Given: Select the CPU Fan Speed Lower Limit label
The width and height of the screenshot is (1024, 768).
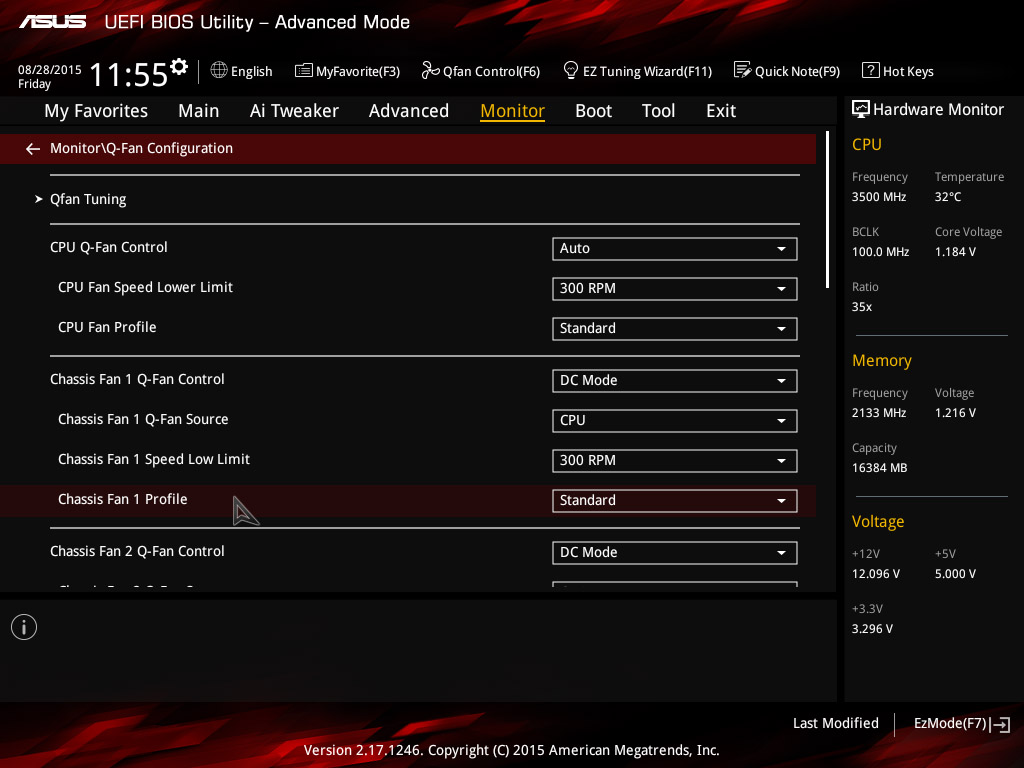Looking at the screenshot, I should click(145, 287).
